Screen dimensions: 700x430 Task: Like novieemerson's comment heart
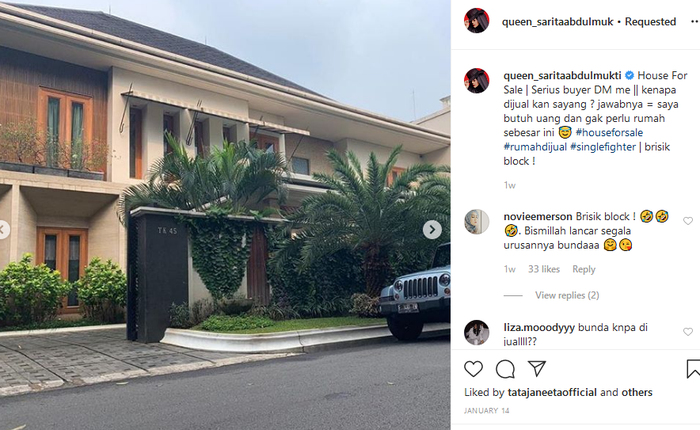point(688,221)
